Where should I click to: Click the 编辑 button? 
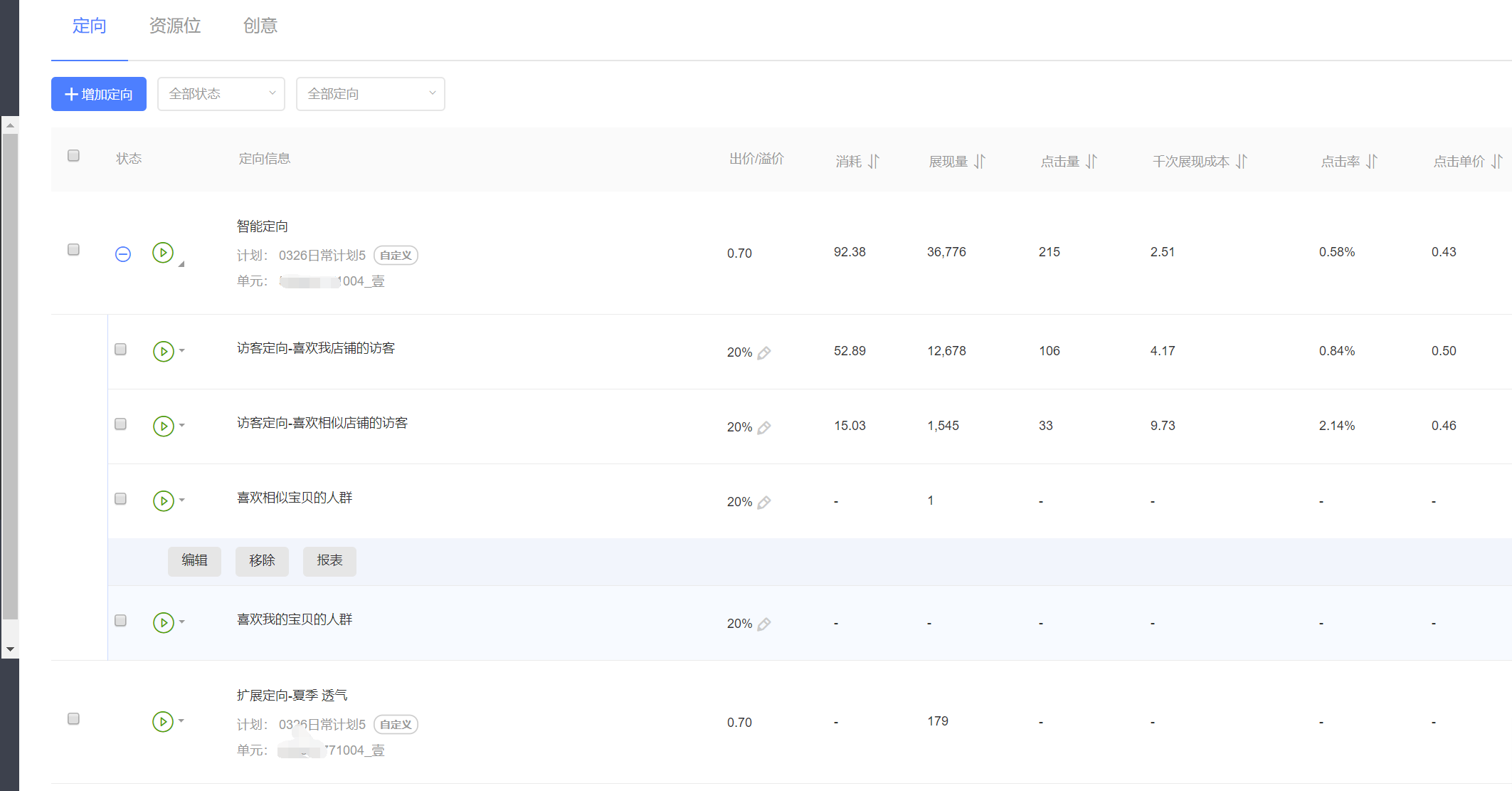pos(195,561)
